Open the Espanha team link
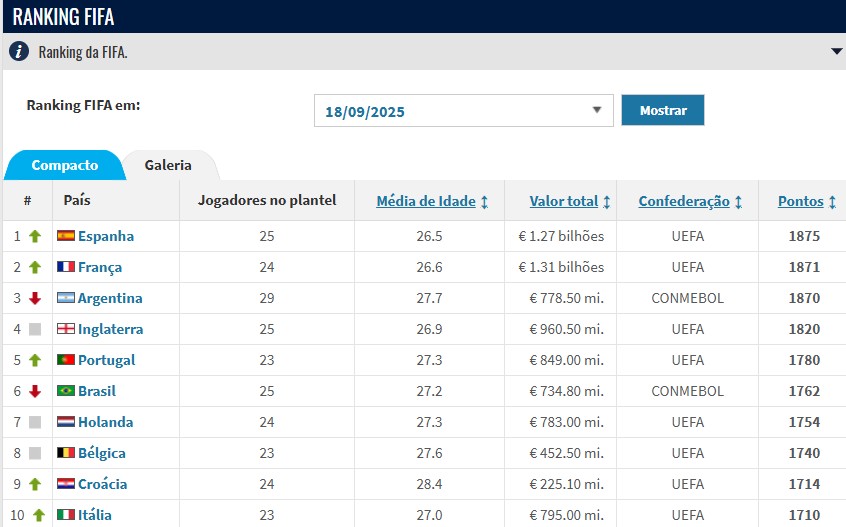 [x=106, y=236]
